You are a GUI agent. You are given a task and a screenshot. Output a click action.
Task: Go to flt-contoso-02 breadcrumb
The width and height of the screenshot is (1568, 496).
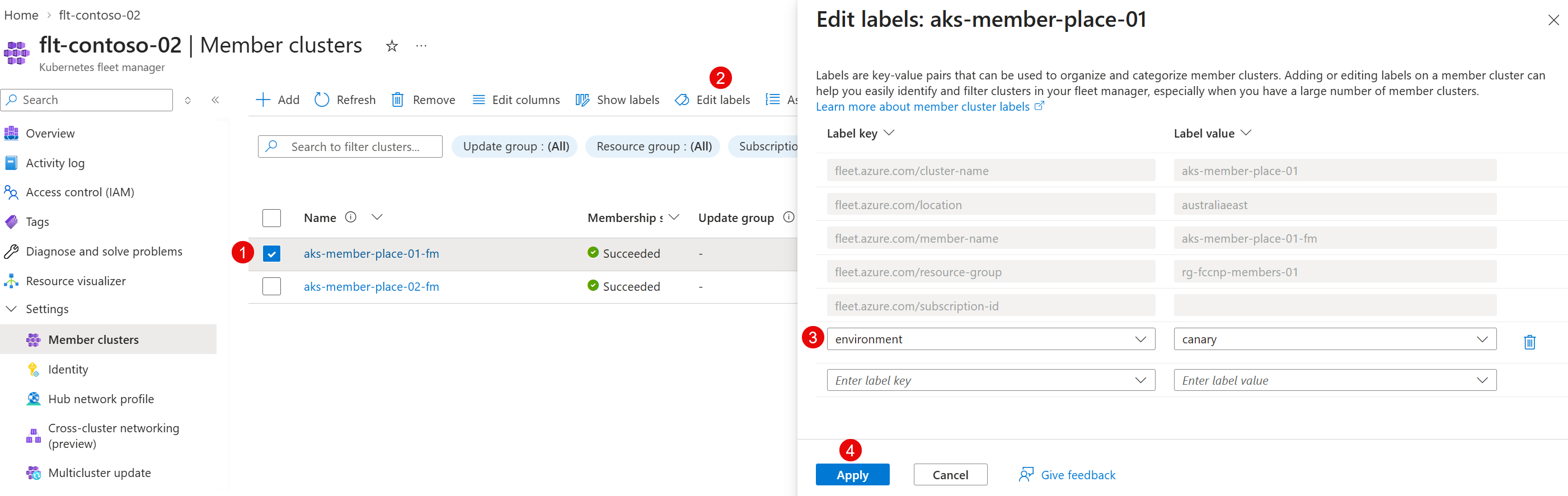pos(99,15)
